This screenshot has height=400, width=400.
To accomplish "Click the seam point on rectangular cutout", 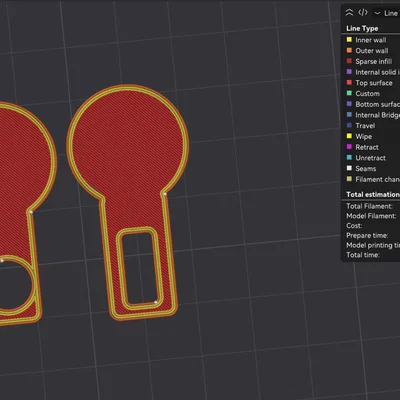I will [155, 302].
